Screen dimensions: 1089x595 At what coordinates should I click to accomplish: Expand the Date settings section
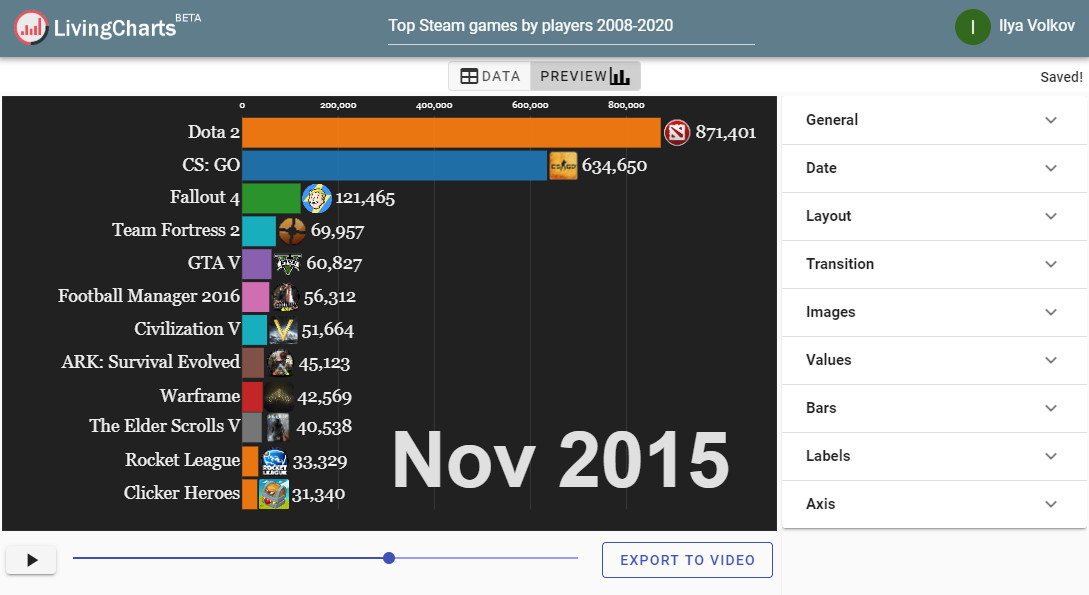coord(934,168)
